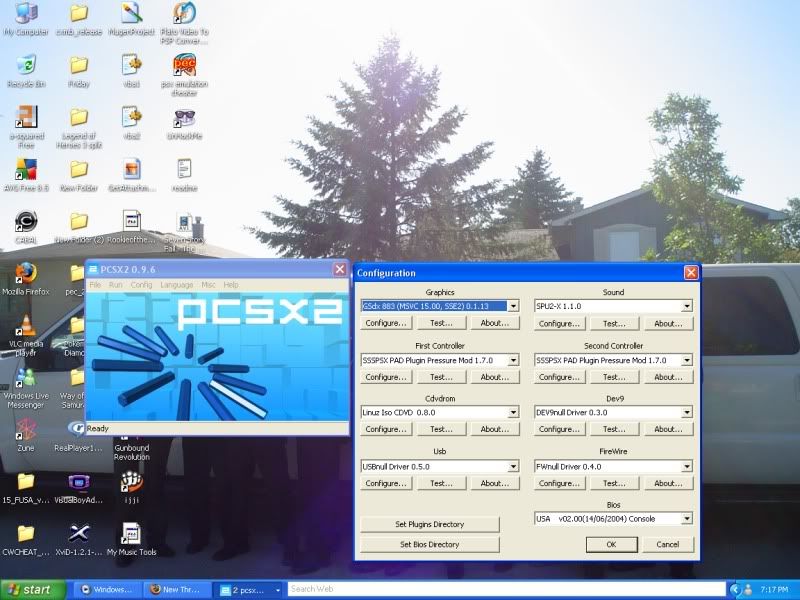
Task: Click the Set Plugins Directory button
Action: [x=430, y=524]
